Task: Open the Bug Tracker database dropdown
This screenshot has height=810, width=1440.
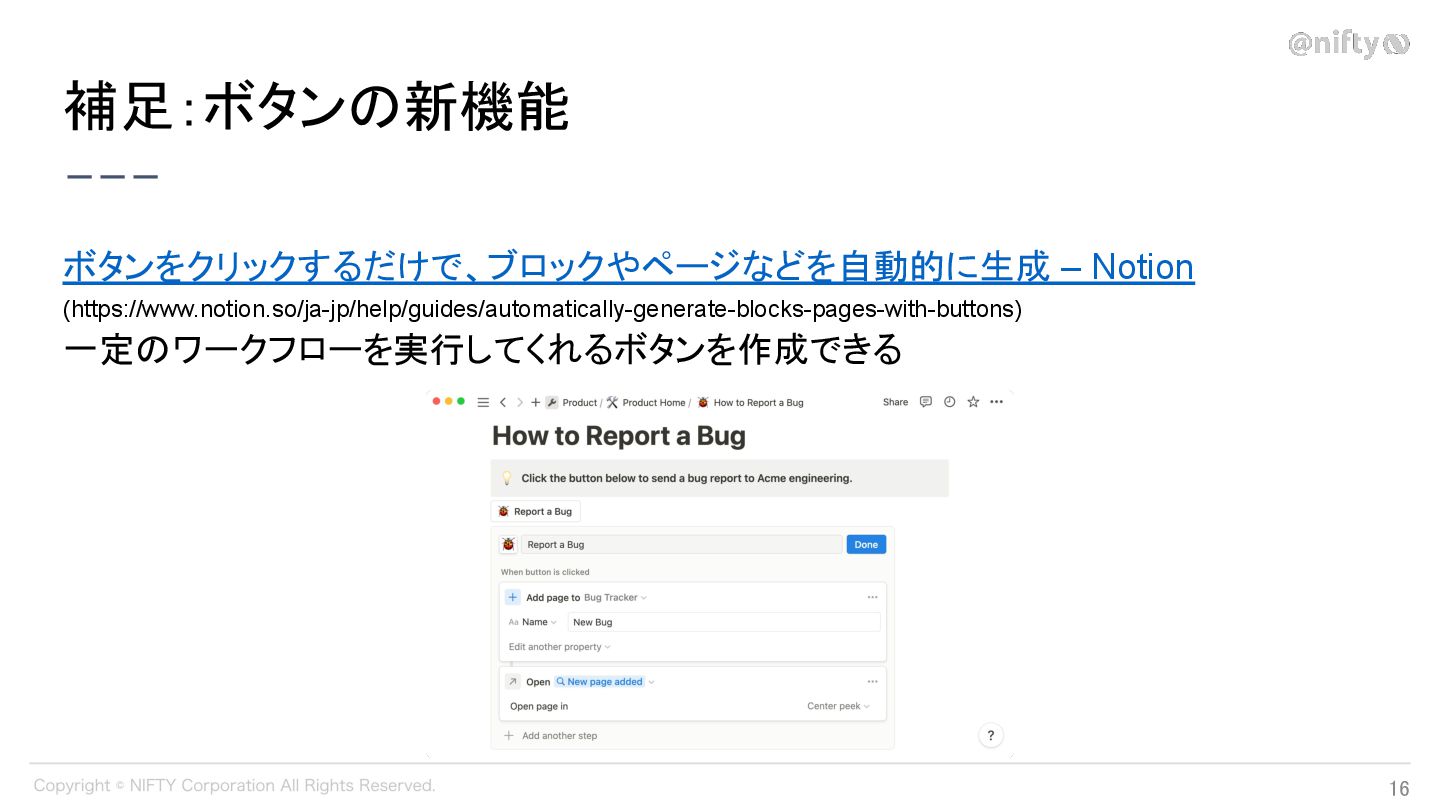Action: point(615,597)
